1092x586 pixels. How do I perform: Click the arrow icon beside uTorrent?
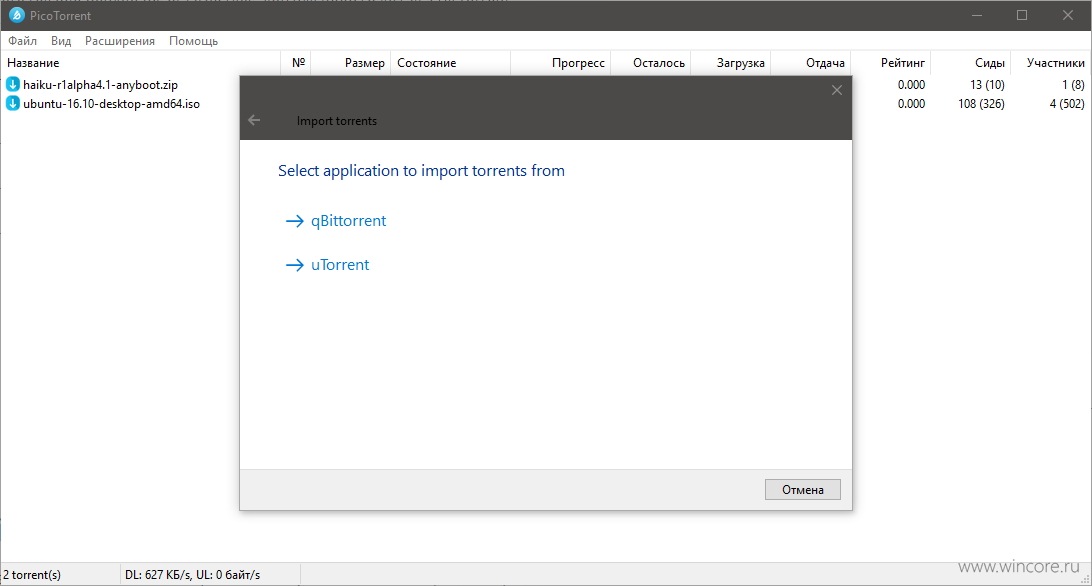click(x=295, y=265)
